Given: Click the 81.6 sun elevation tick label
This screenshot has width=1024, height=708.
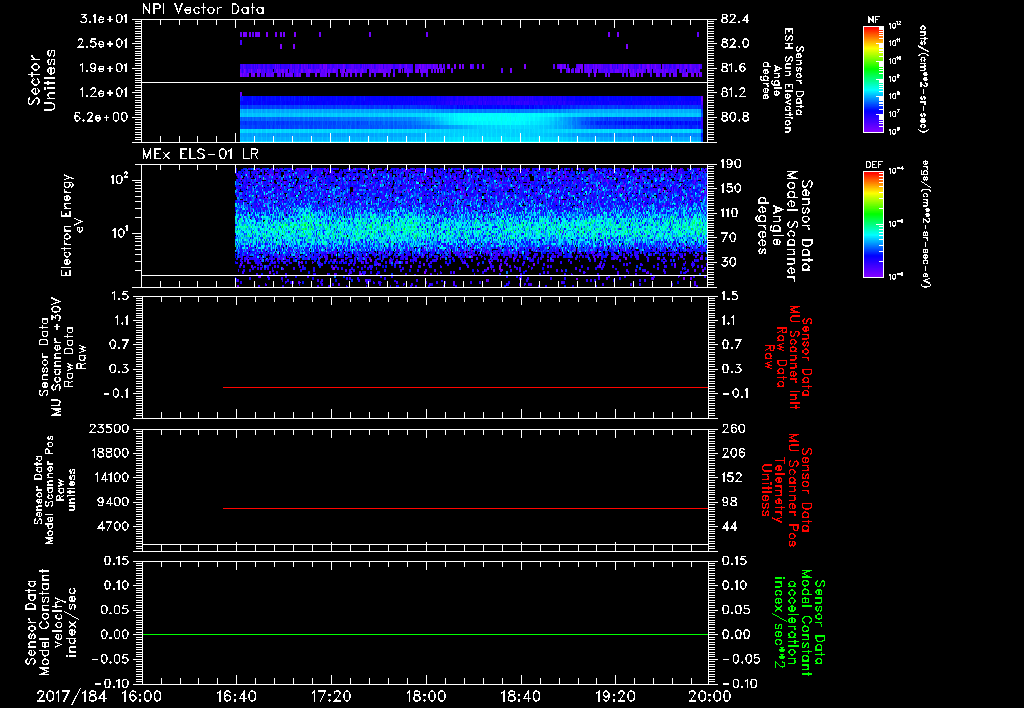Looking at the screenshot, I should coord(735,68).
